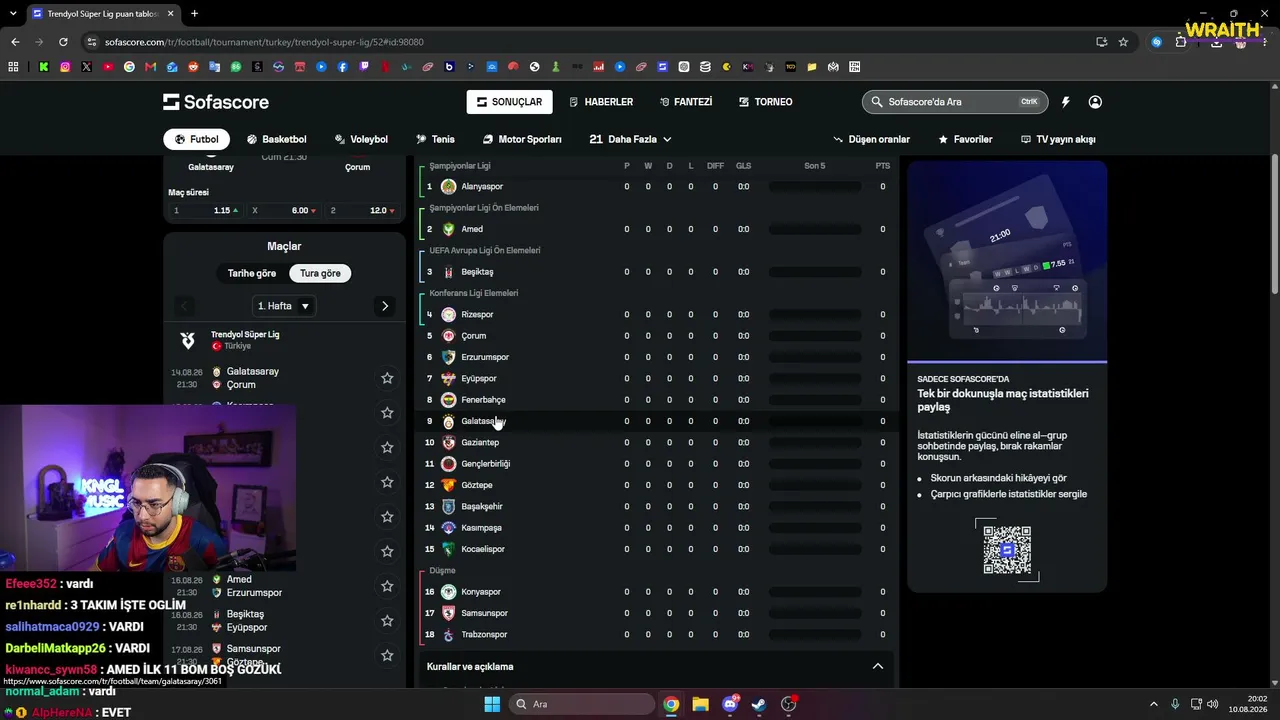Open the TORNEO tab
Viewport: 1280px width, 720px height.
pos(766,102)
